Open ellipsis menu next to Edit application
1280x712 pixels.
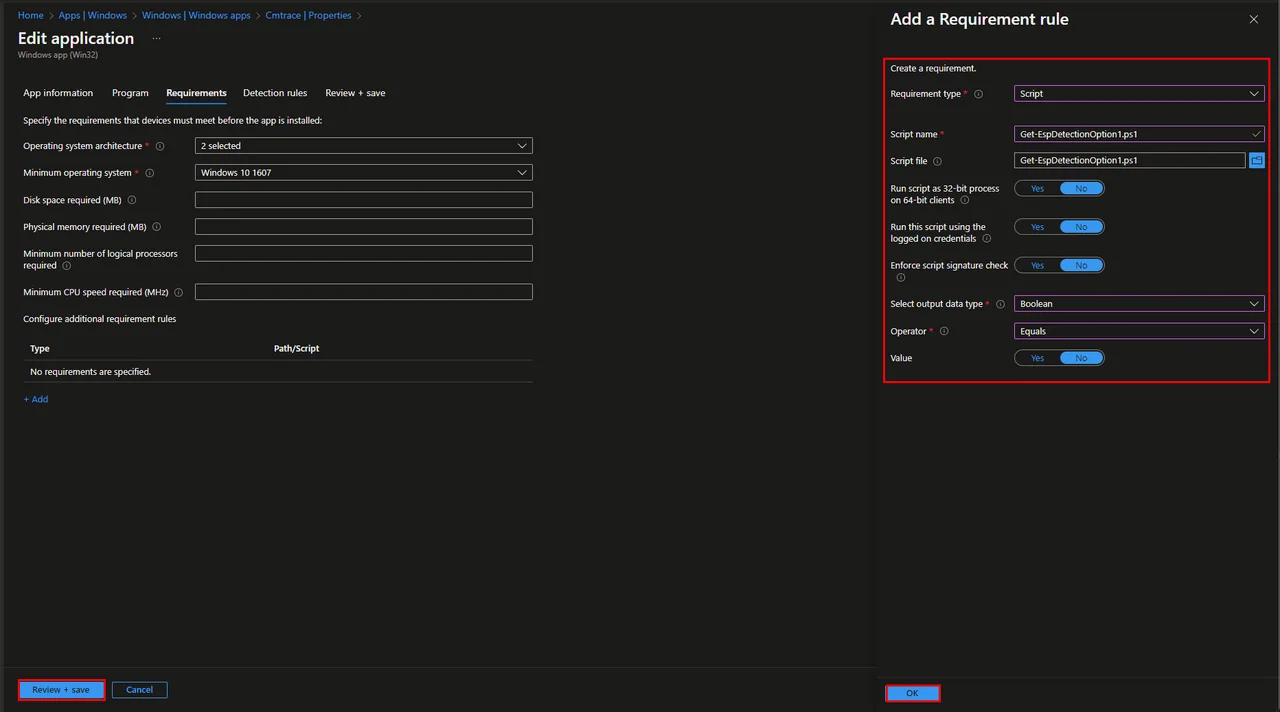(156, 39)
